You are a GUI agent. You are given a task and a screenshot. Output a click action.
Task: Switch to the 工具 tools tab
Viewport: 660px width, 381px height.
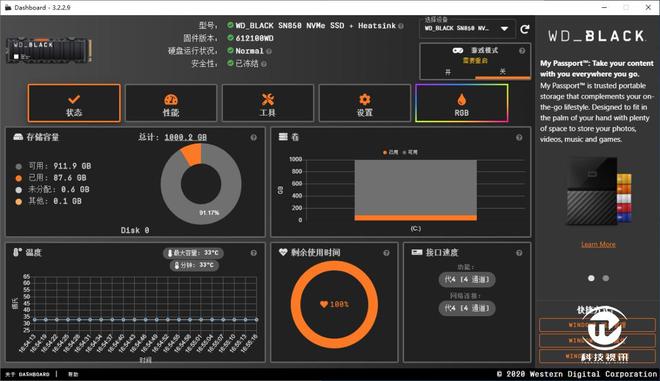click(268, 103)
